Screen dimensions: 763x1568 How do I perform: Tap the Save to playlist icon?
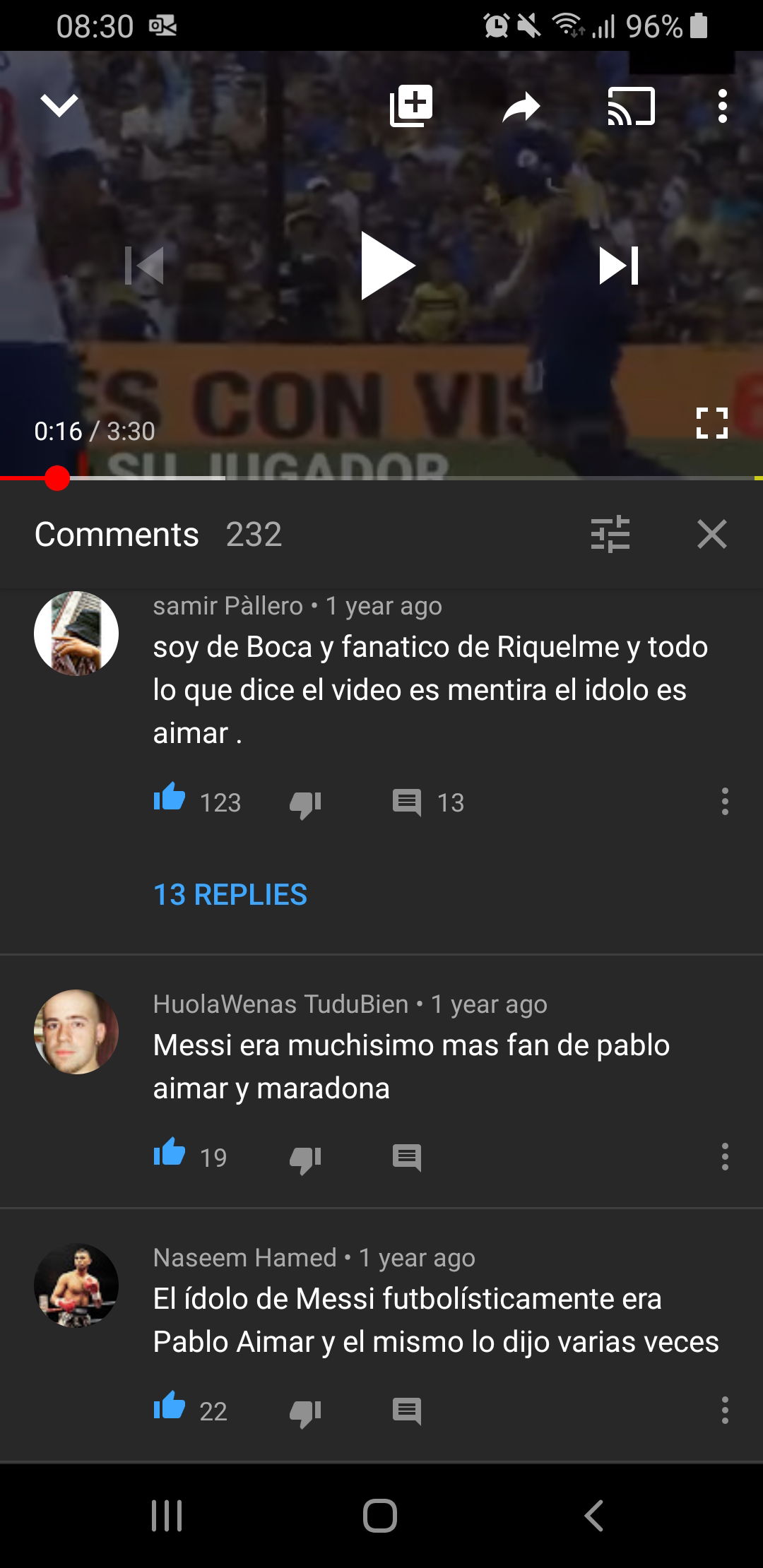point(411,106)
